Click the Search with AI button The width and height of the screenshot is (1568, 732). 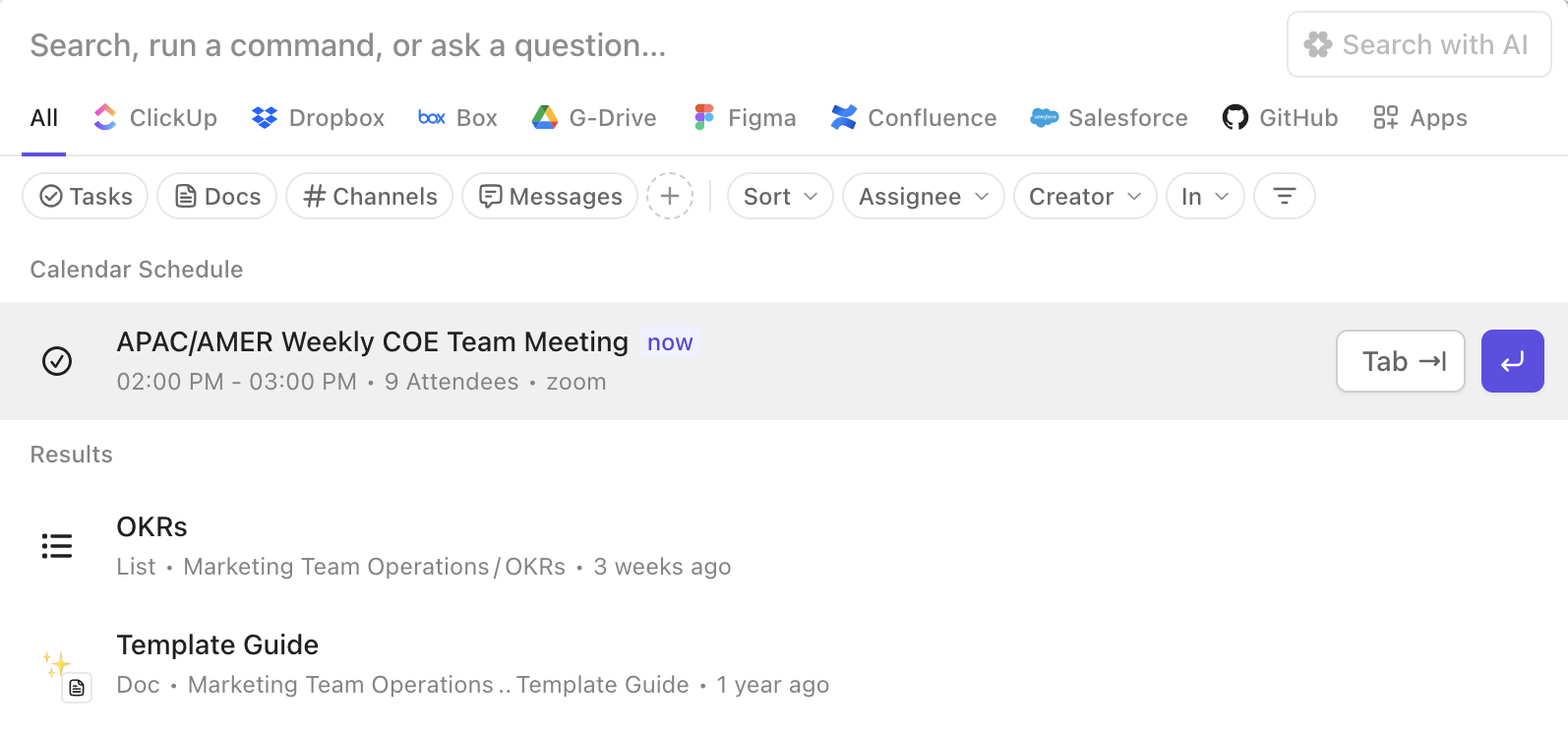click(x=1418, y=45)
